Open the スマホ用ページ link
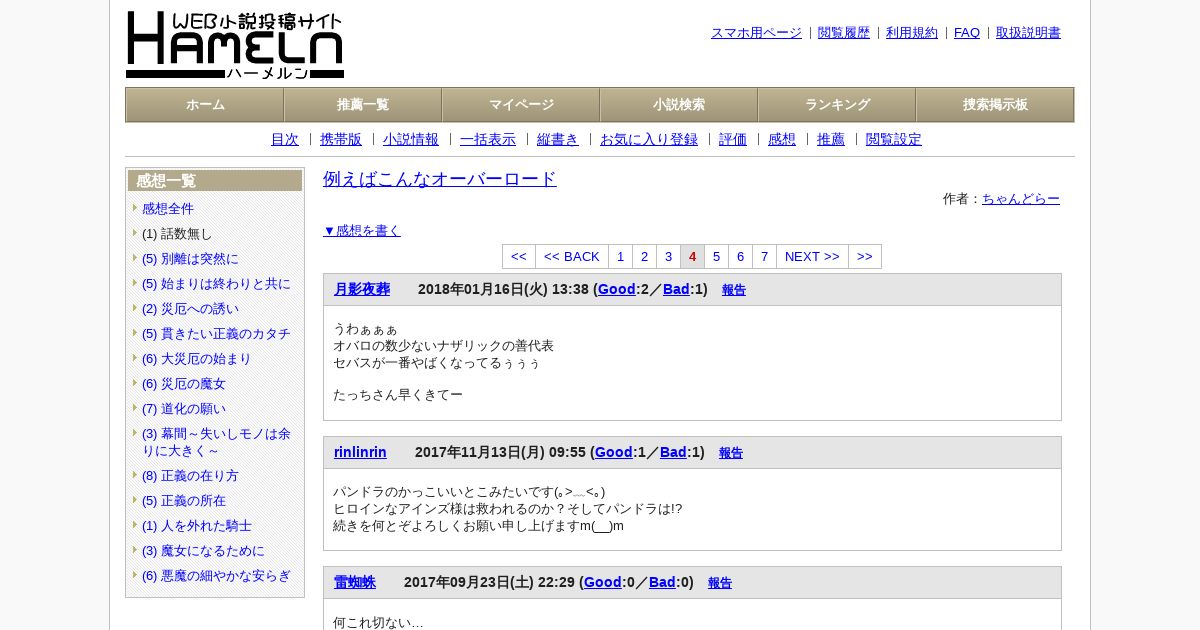Viewport: 1200px width, 630px height. click(756, 33)
